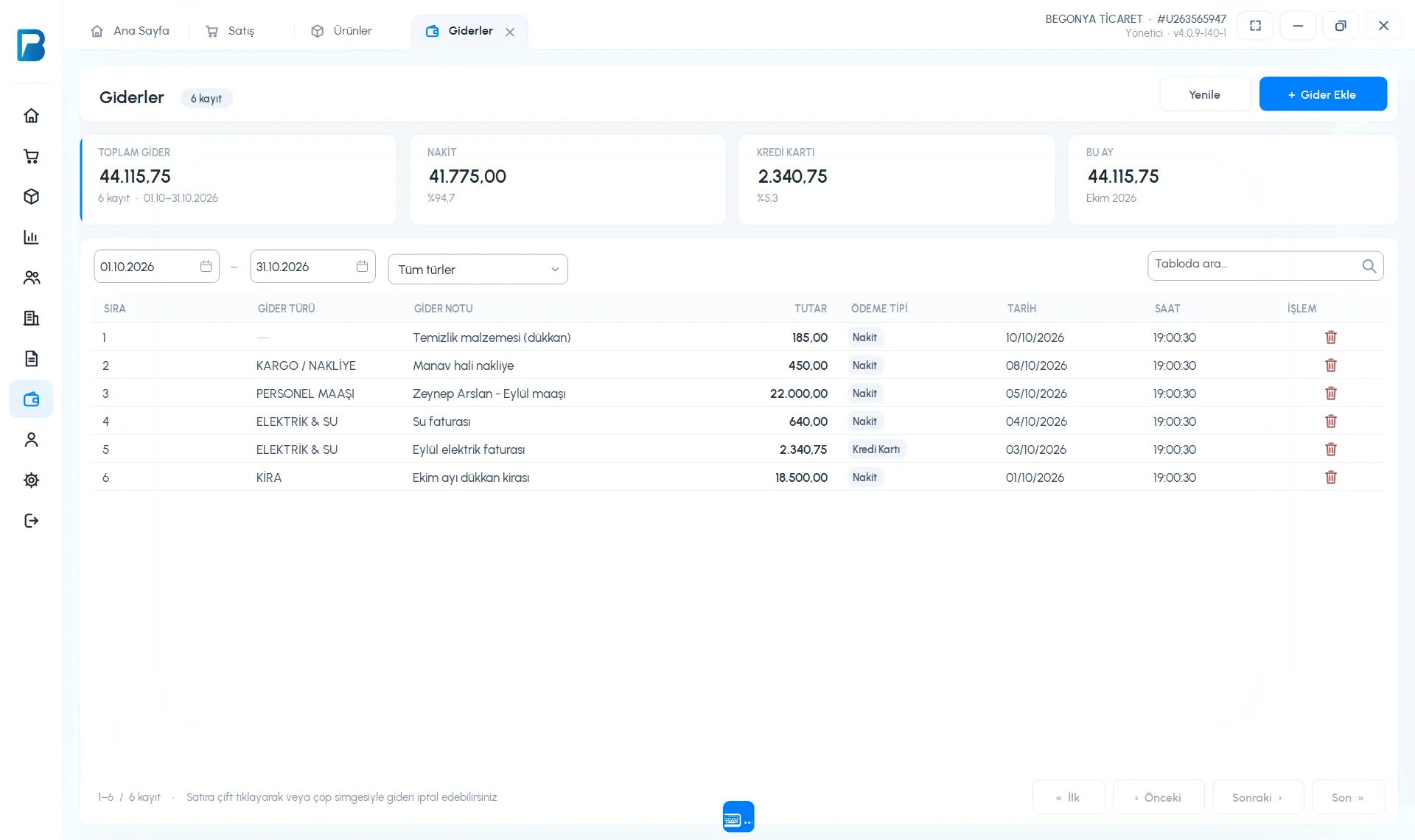
Task: Open the document icon in the sidebar
Action: (31, 359)
